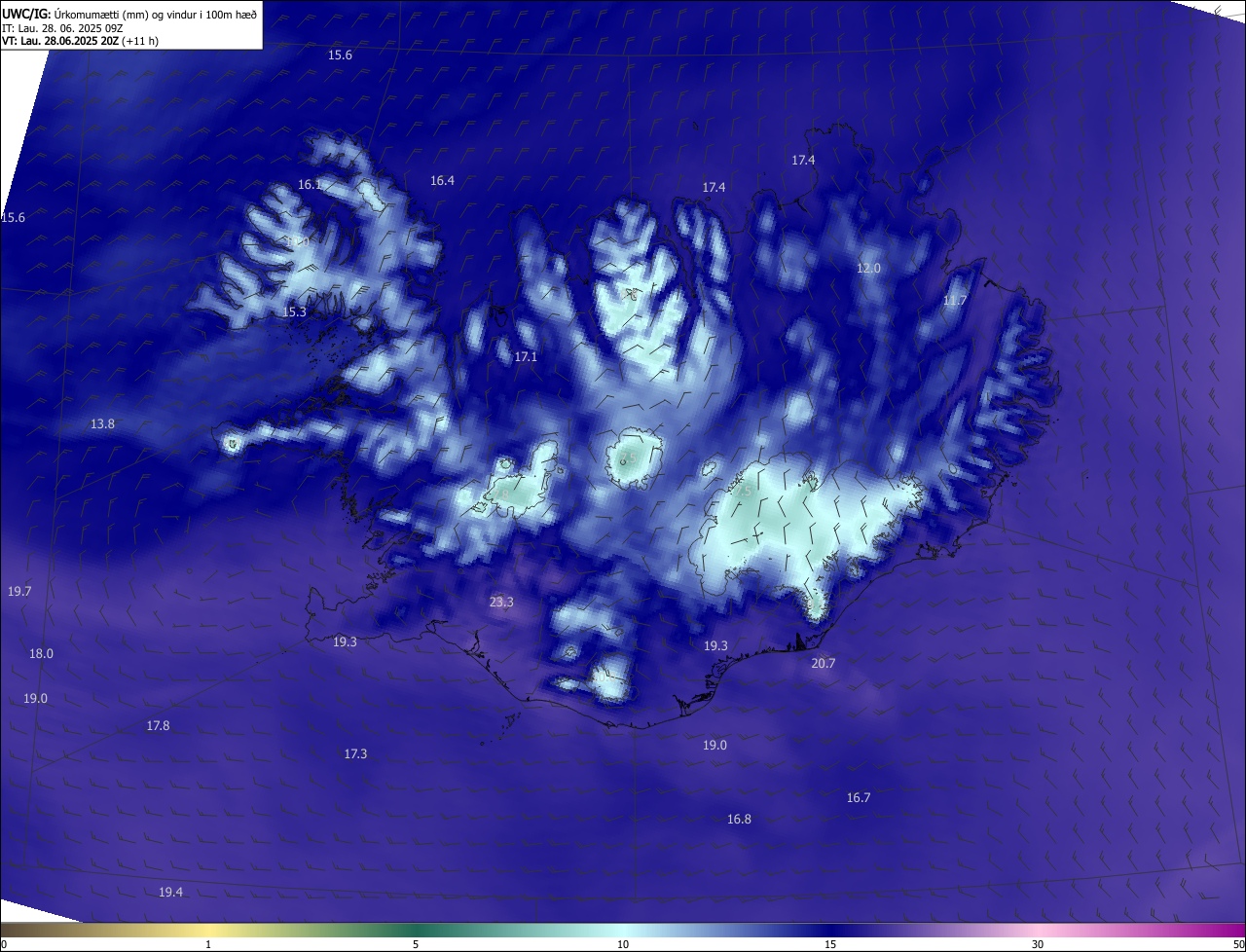Viewport: 1246px width, 952px height.
Task: Click the 20.7 value off the southeast coast
Action: [823, 663]
